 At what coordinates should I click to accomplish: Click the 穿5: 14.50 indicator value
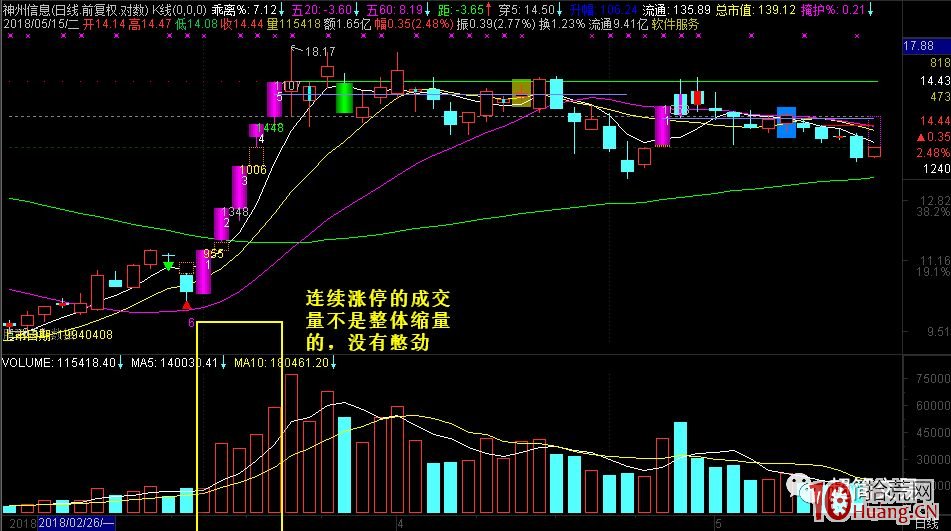(x=526, y=10)
